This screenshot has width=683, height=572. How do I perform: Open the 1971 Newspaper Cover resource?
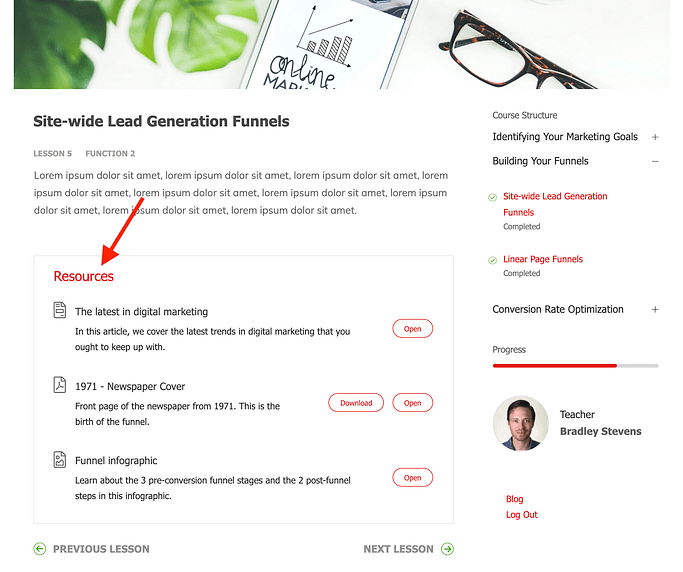412,403
